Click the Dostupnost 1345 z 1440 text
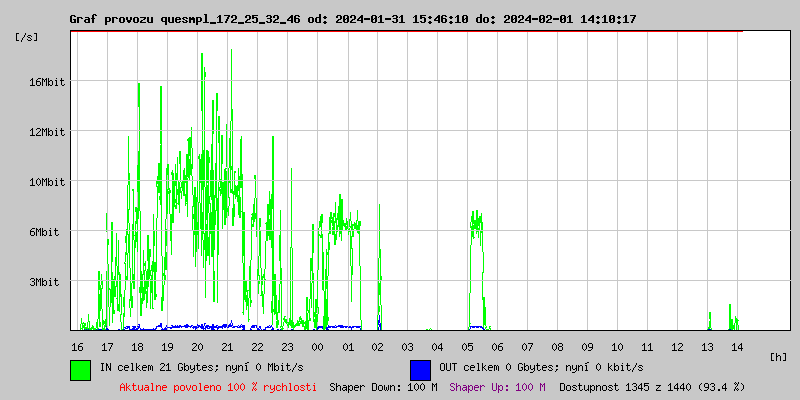The height and width of the screenshot is (400, 800). [x=651, y=387]
